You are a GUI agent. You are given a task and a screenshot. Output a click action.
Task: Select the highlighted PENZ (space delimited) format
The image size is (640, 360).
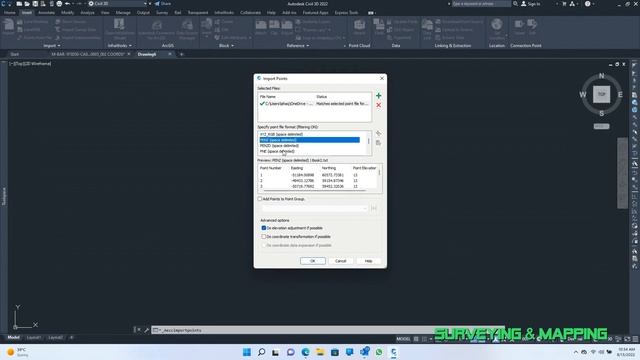pos(309,140)
